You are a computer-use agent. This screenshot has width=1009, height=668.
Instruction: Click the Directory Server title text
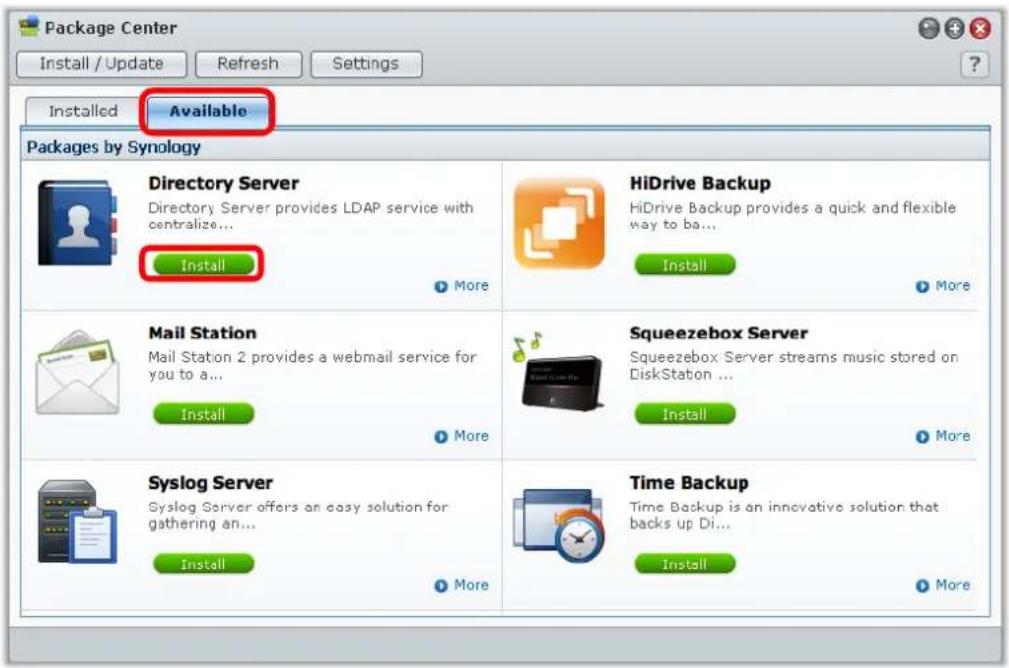coord(223,183)
